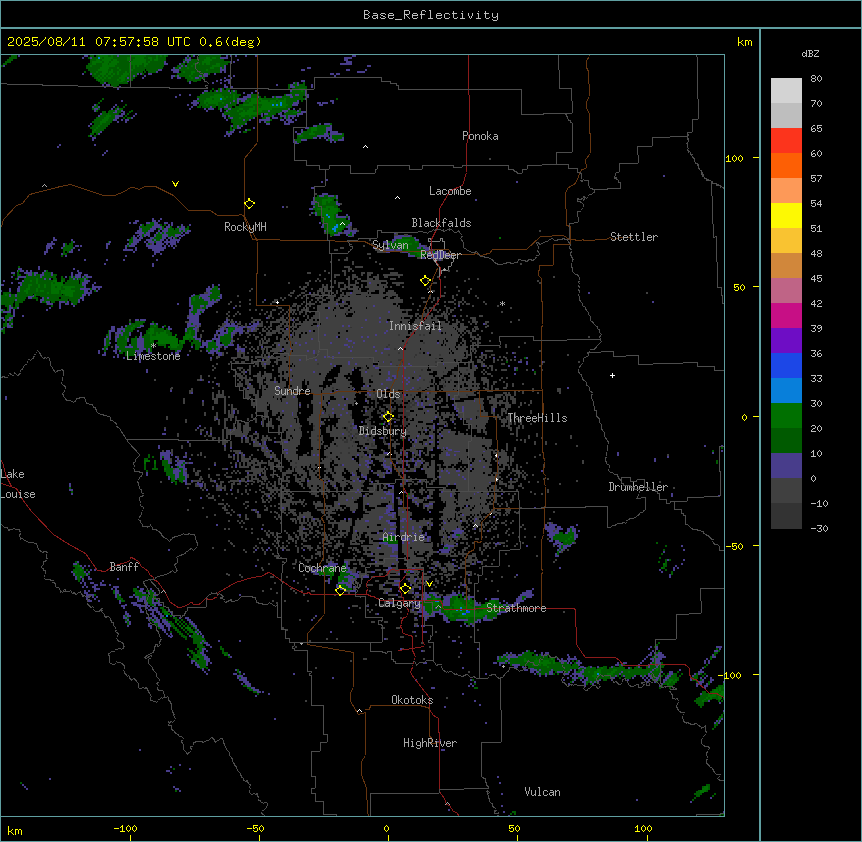Click the Stettler label

(634, 237)
